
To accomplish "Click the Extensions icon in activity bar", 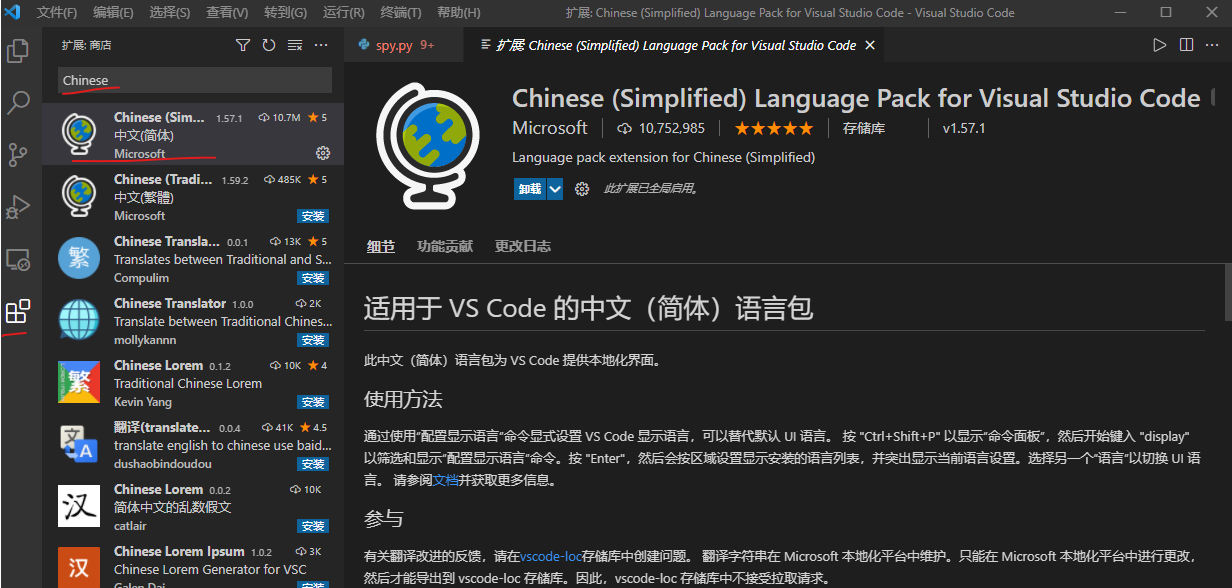I will [18, 312].
